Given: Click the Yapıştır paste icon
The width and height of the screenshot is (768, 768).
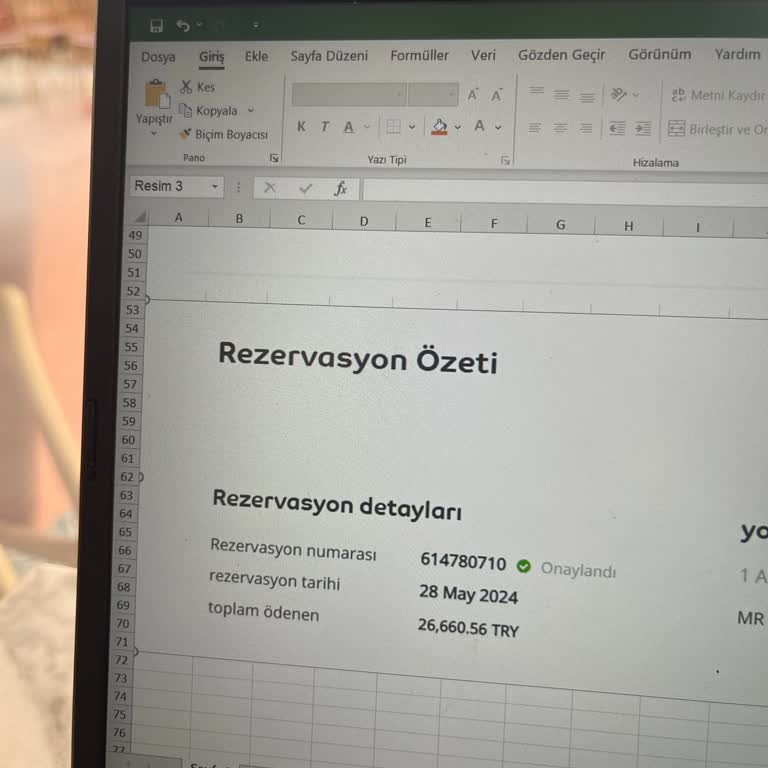Looking at the screenshot, I should (157, 94).
